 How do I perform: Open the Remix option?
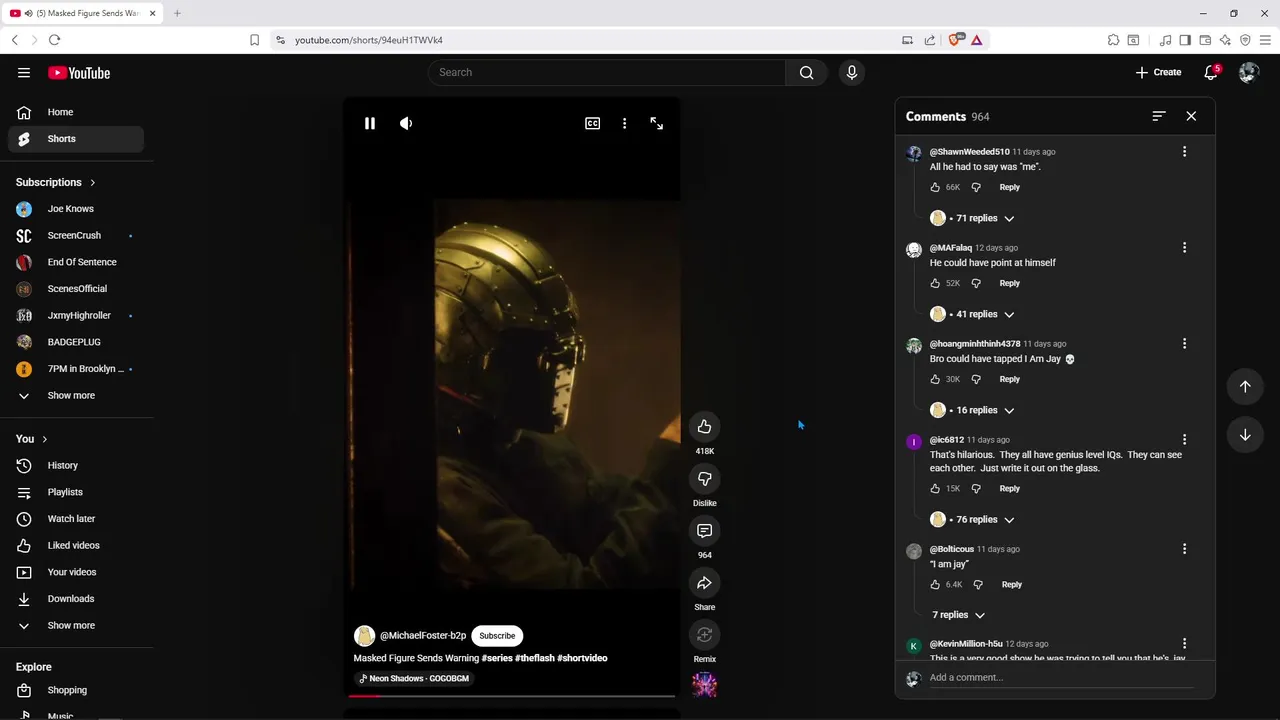pos(704,635)
